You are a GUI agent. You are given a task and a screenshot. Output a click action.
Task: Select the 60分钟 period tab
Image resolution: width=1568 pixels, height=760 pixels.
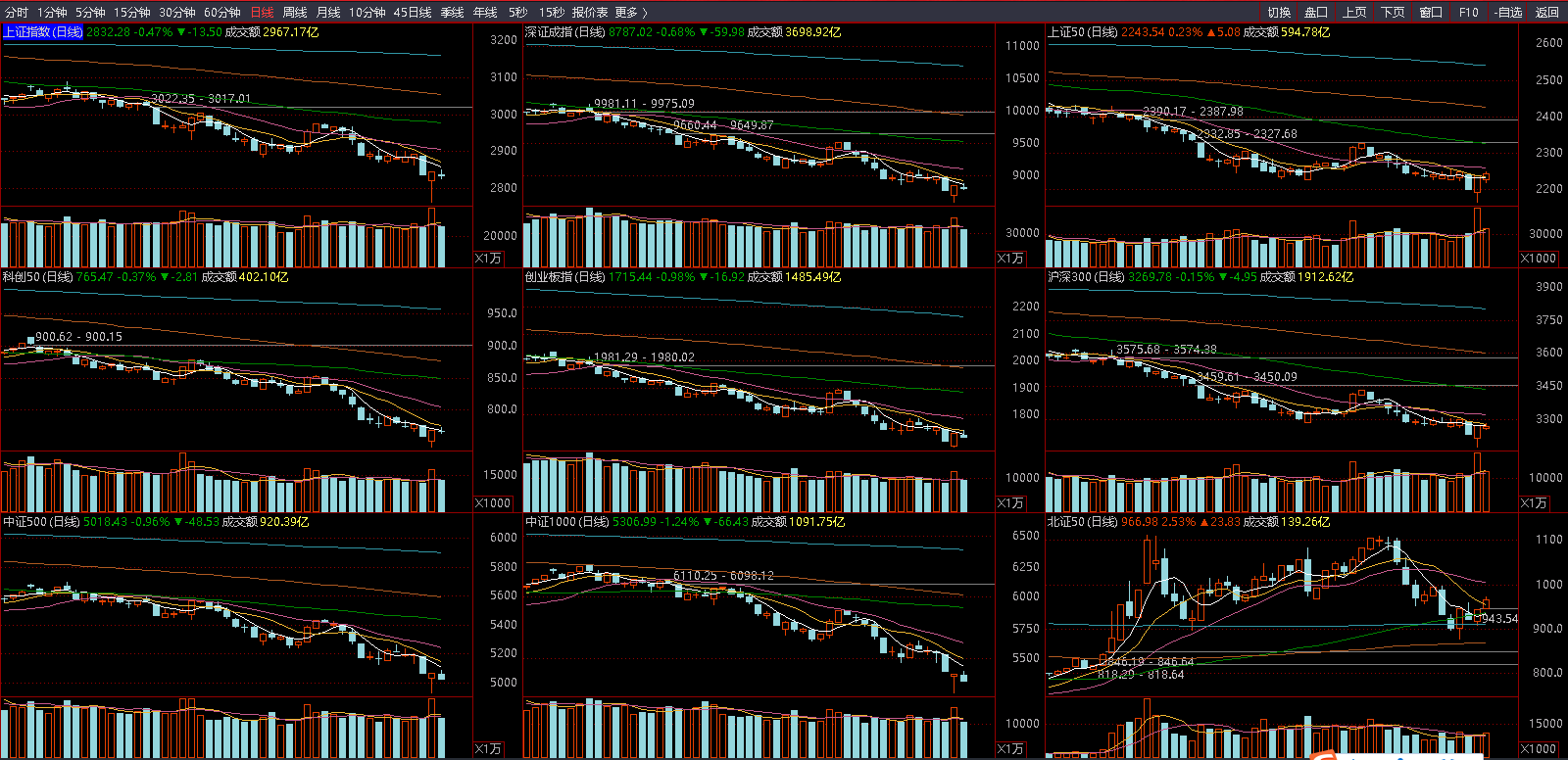[x=221, y=13]
